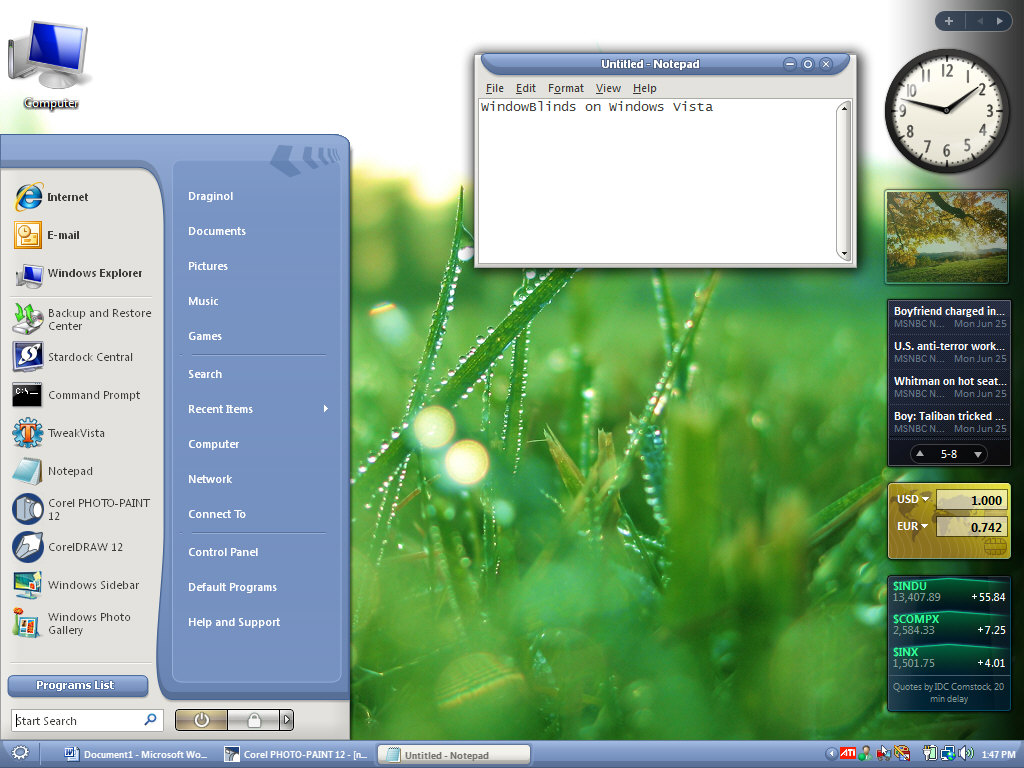Viewport: 1024px width, 768px height.
Task: Switch to Corel PHOTO-PAINT 12 taskbar button
Action: (x=296, y=754)
